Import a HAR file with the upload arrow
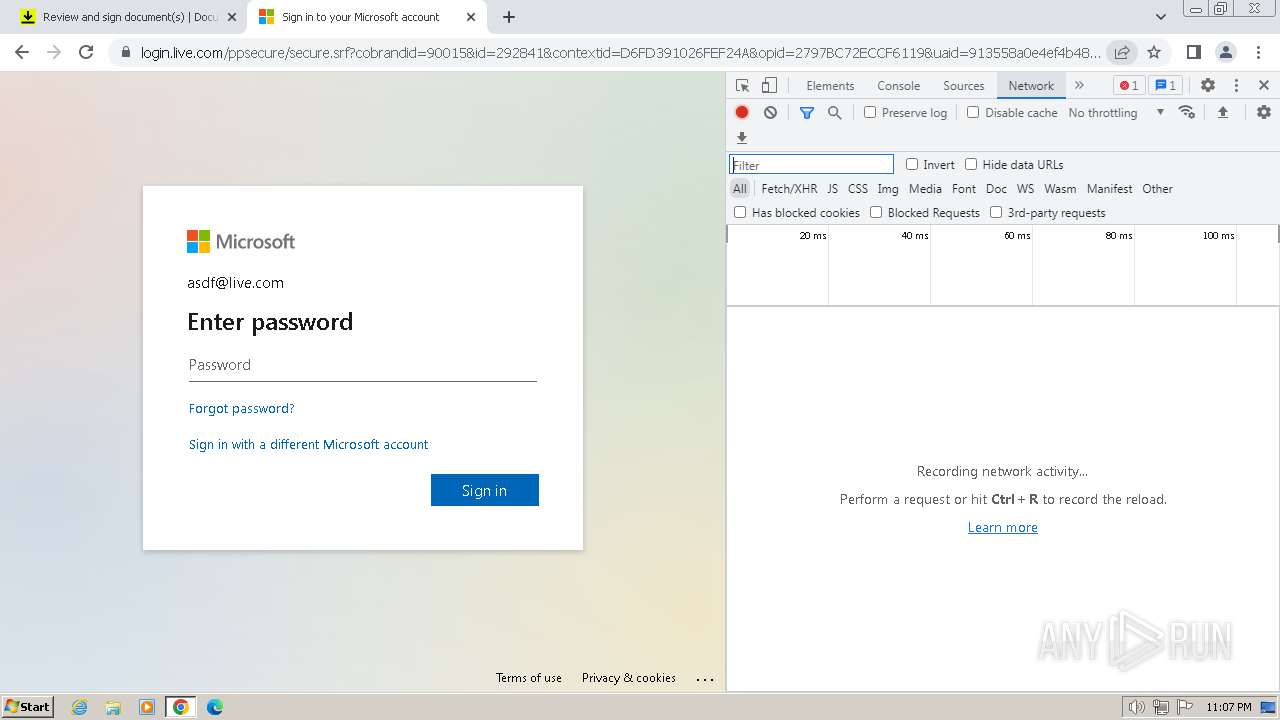The image size is (1280, 720). pyautogui.click(x=1222, y=113)
